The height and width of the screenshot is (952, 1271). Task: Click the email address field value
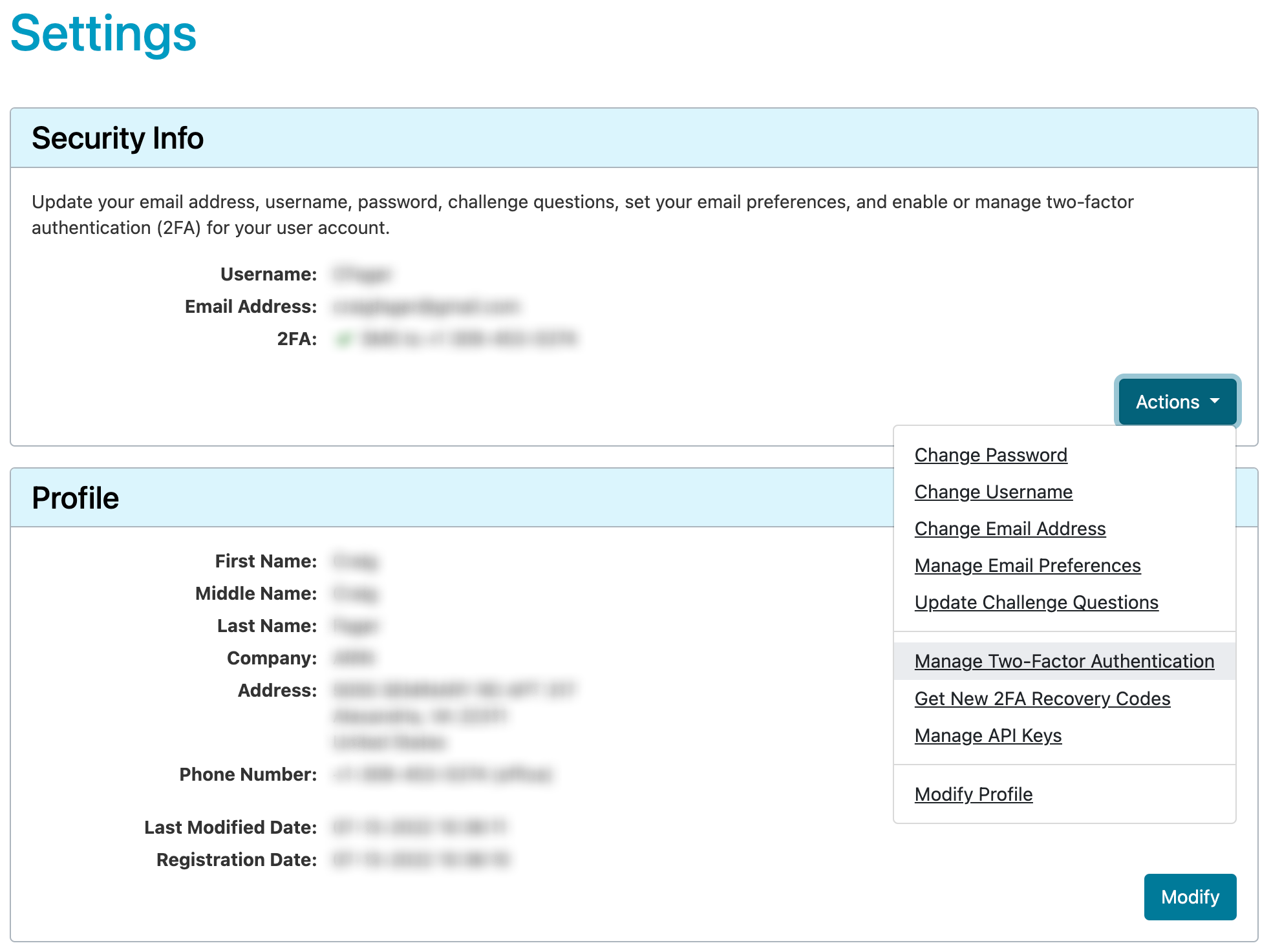(x=430, y=306)
